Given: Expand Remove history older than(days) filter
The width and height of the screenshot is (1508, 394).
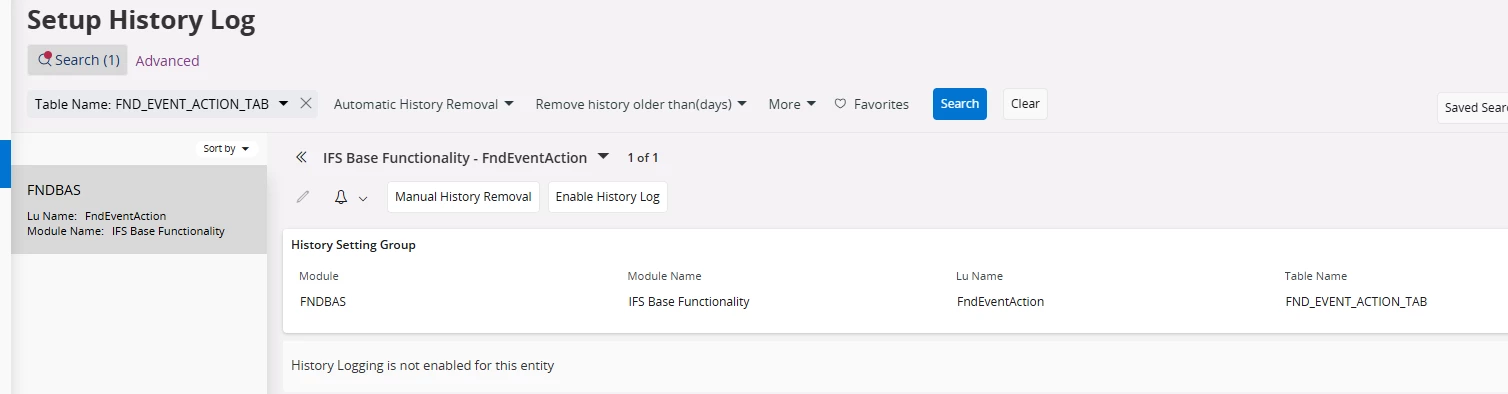Looking at the screenshot, I should pos(641,104).
